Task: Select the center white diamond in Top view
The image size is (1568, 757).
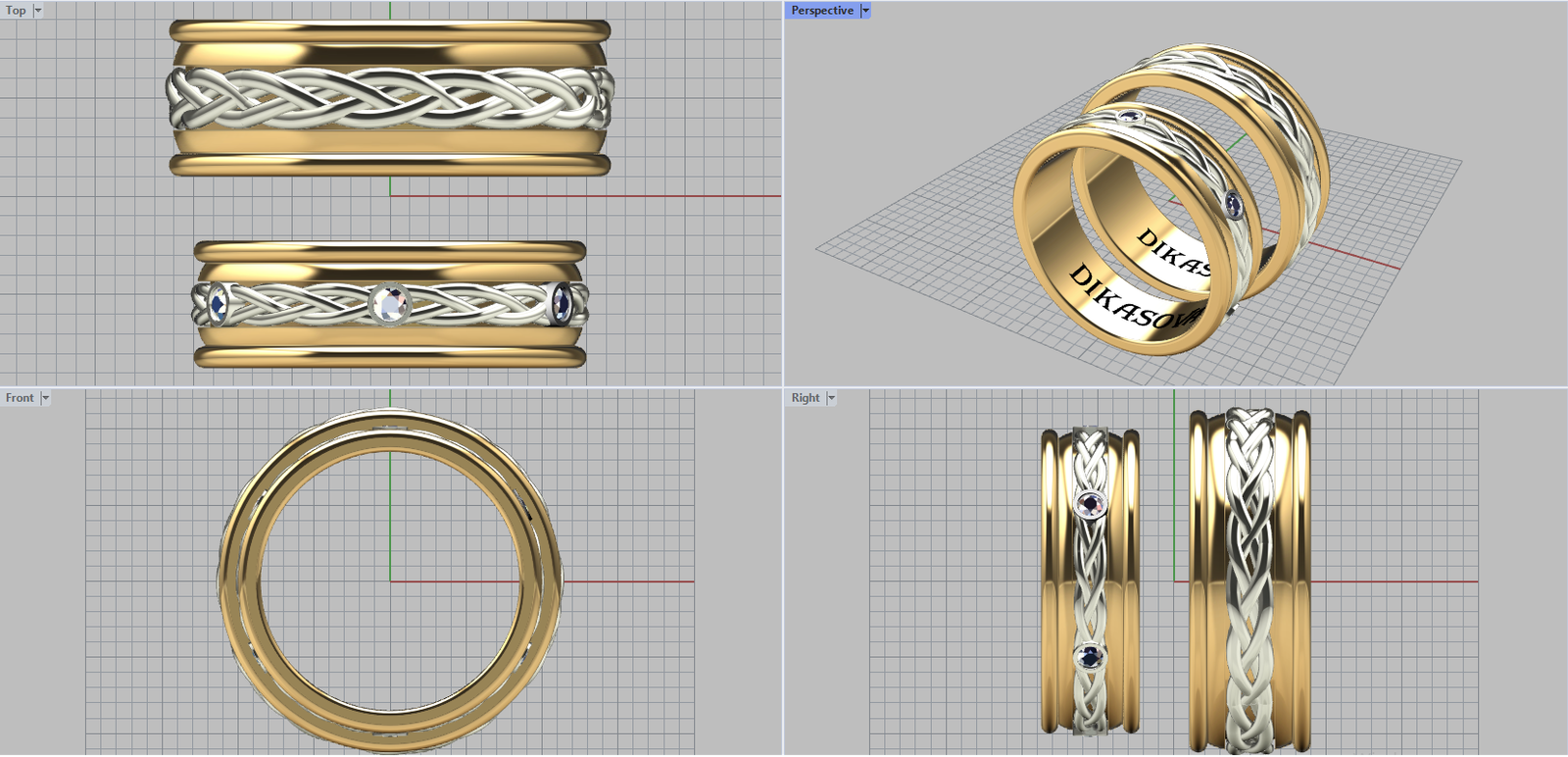Action: pyautogui.click(x=390, y=304)
